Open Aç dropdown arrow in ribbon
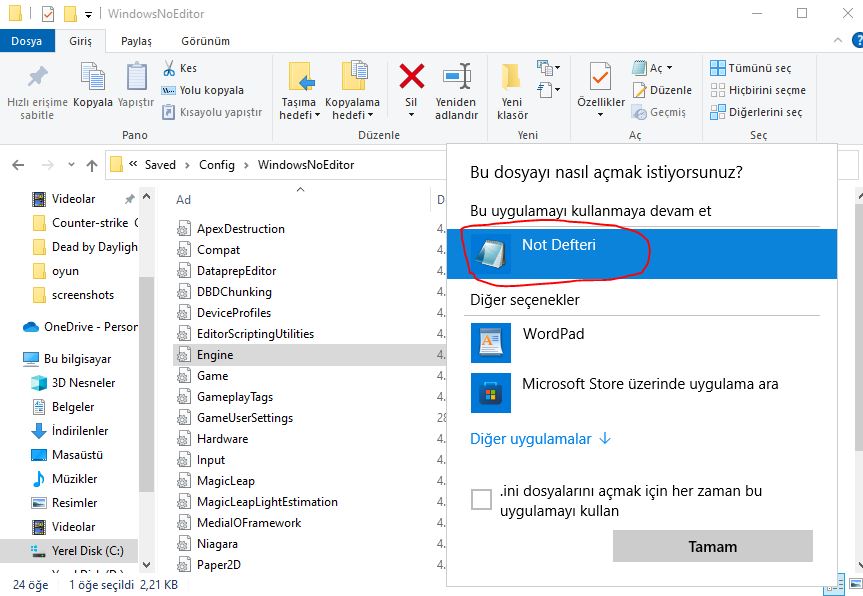 coord(670,68)
